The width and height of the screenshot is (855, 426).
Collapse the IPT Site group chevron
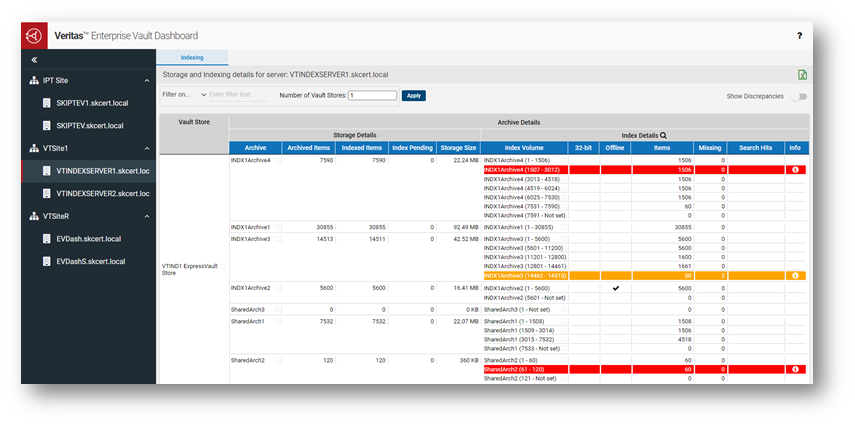coord(147,81)
